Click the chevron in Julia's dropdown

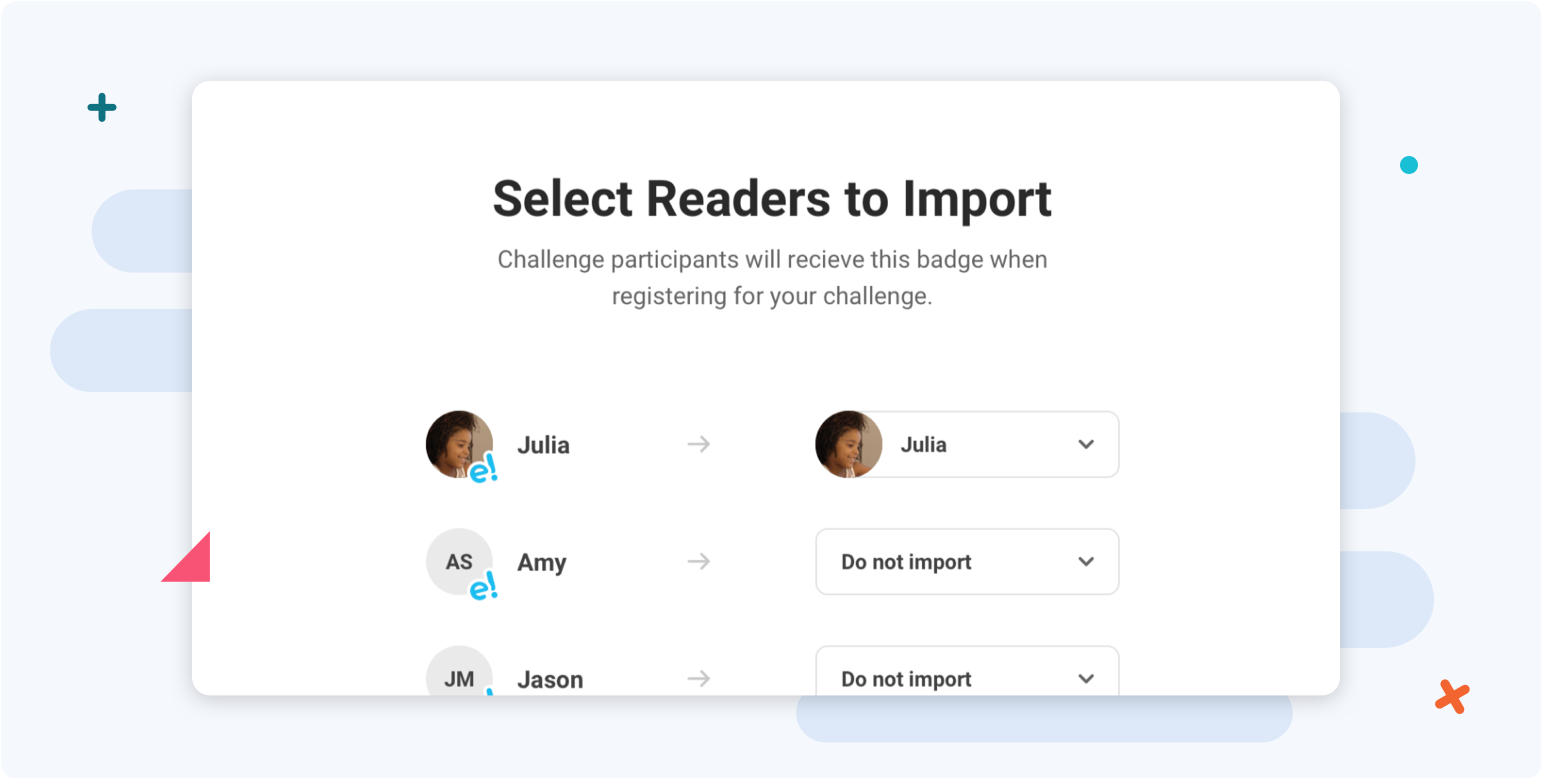tap(1086, 444)
